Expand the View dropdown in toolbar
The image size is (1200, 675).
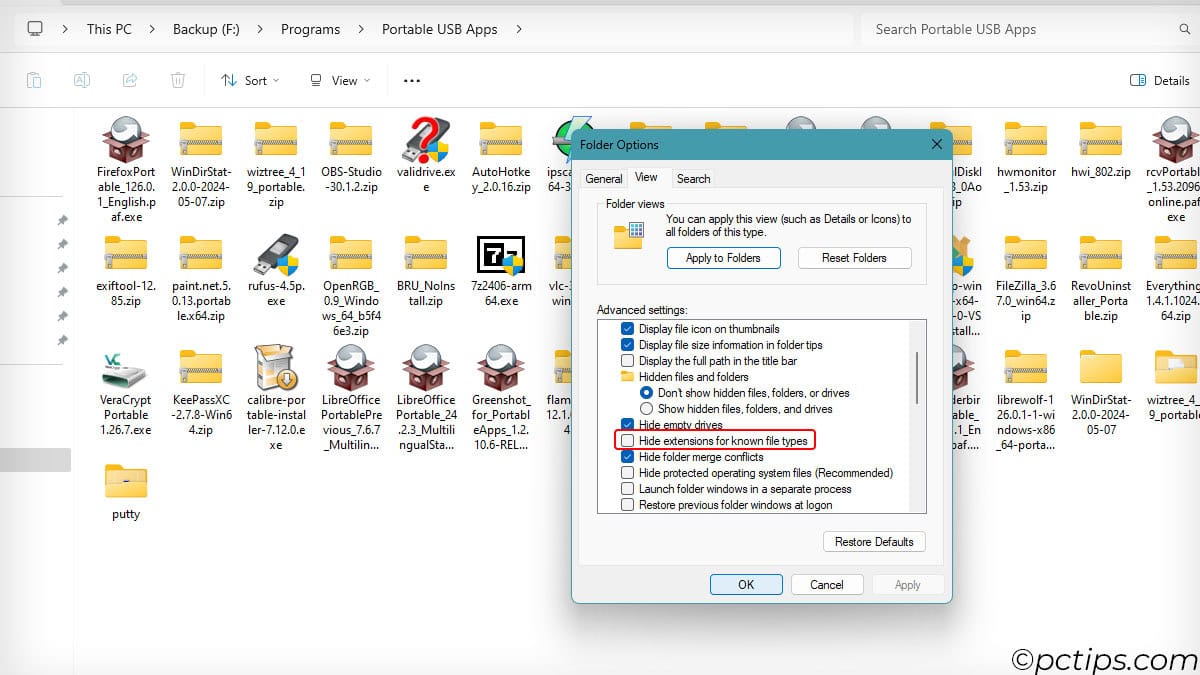click(340, 80)
